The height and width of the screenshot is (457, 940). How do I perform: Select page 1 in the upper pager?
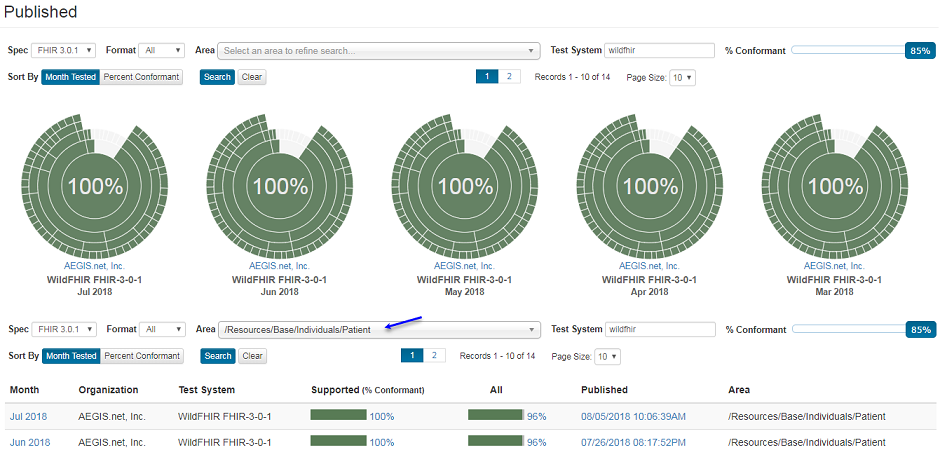(x=487, y=76)
